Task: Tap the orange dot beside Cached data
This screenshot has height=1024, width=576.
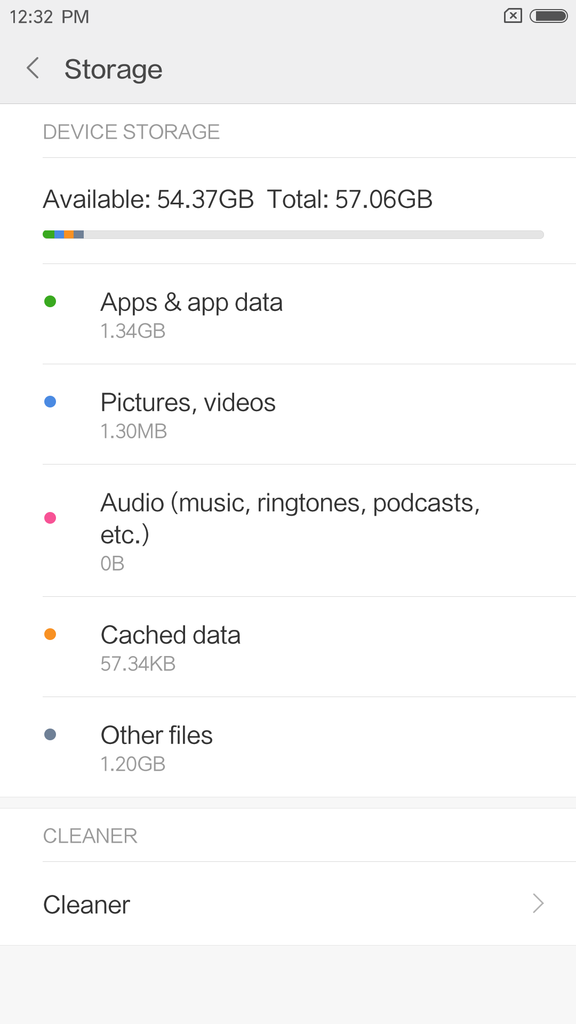Action: pos(50,634)
